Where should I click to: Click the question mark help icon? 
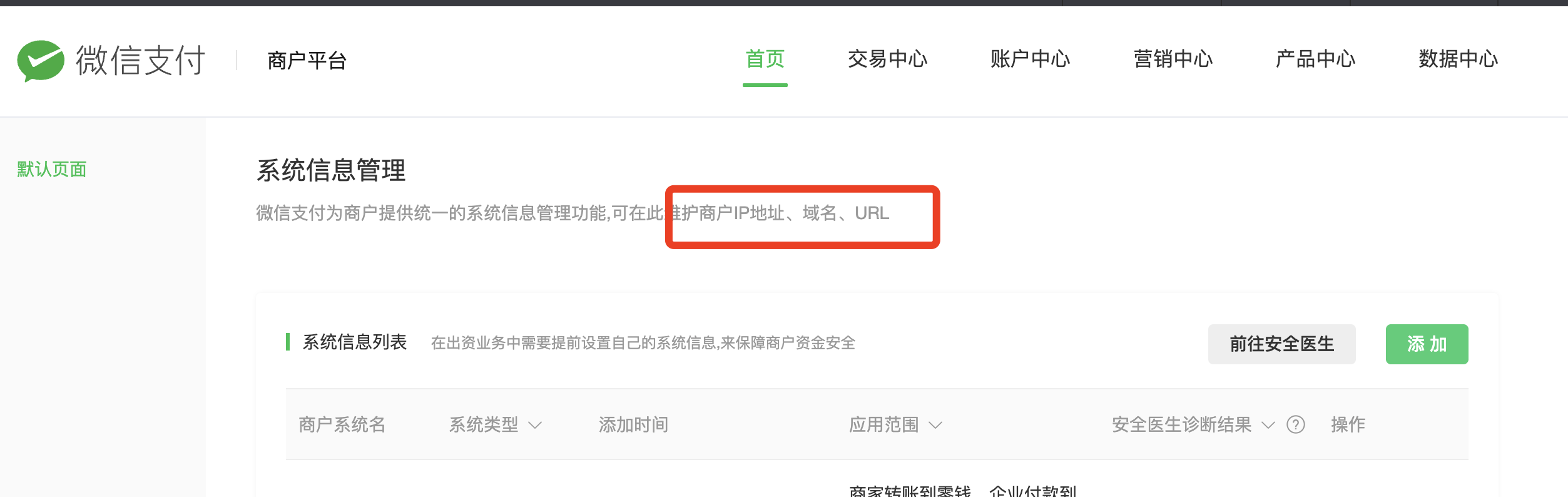tap(1296, 425)
